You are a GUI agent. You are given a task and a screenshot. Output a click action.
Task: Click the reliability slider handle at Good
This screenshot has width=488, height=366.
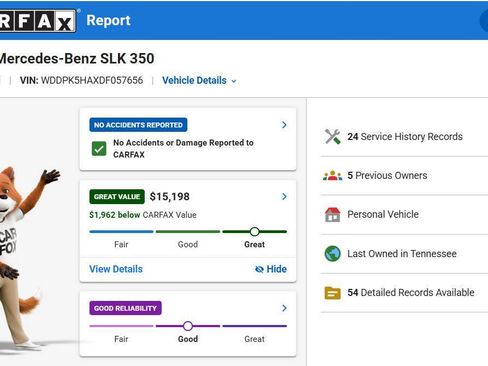click(188, 326)
